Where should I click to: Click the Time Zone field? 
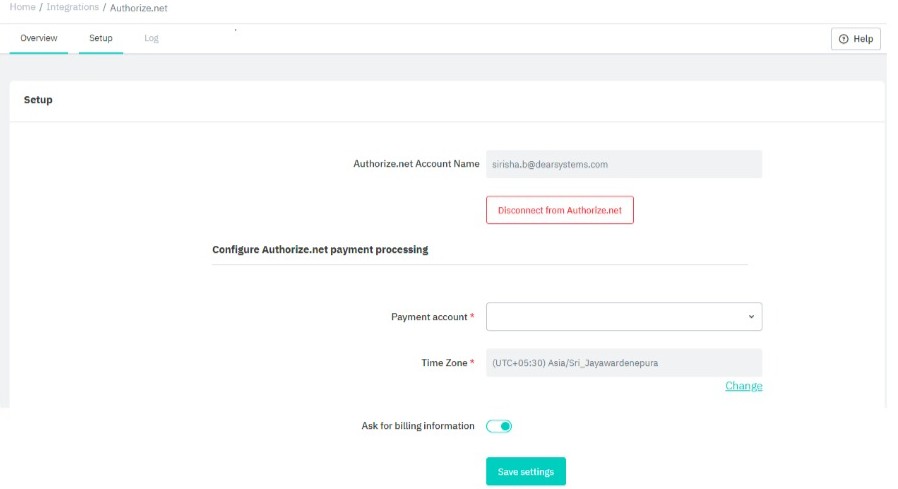(623, 363)
